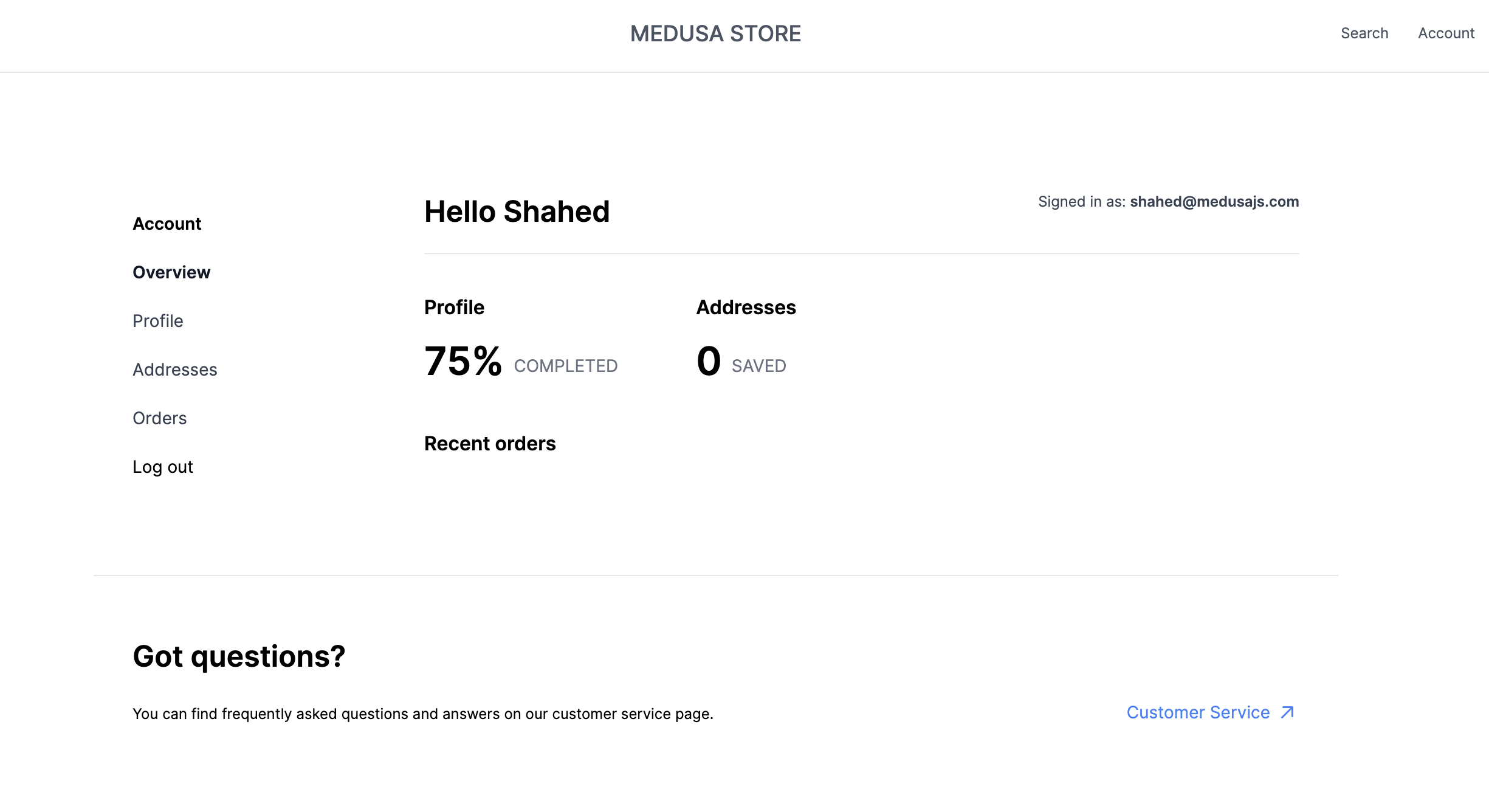
Task: Click the Profile label above the percentage
Action: coord(454,307)
